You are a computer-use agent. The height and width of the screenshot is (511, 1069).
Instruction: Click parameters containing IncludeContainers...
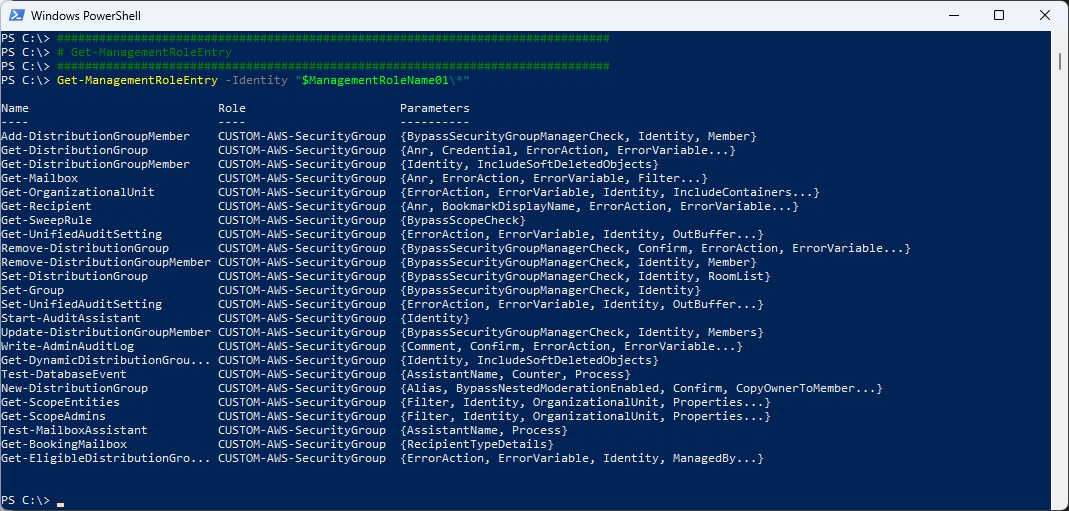609,192
